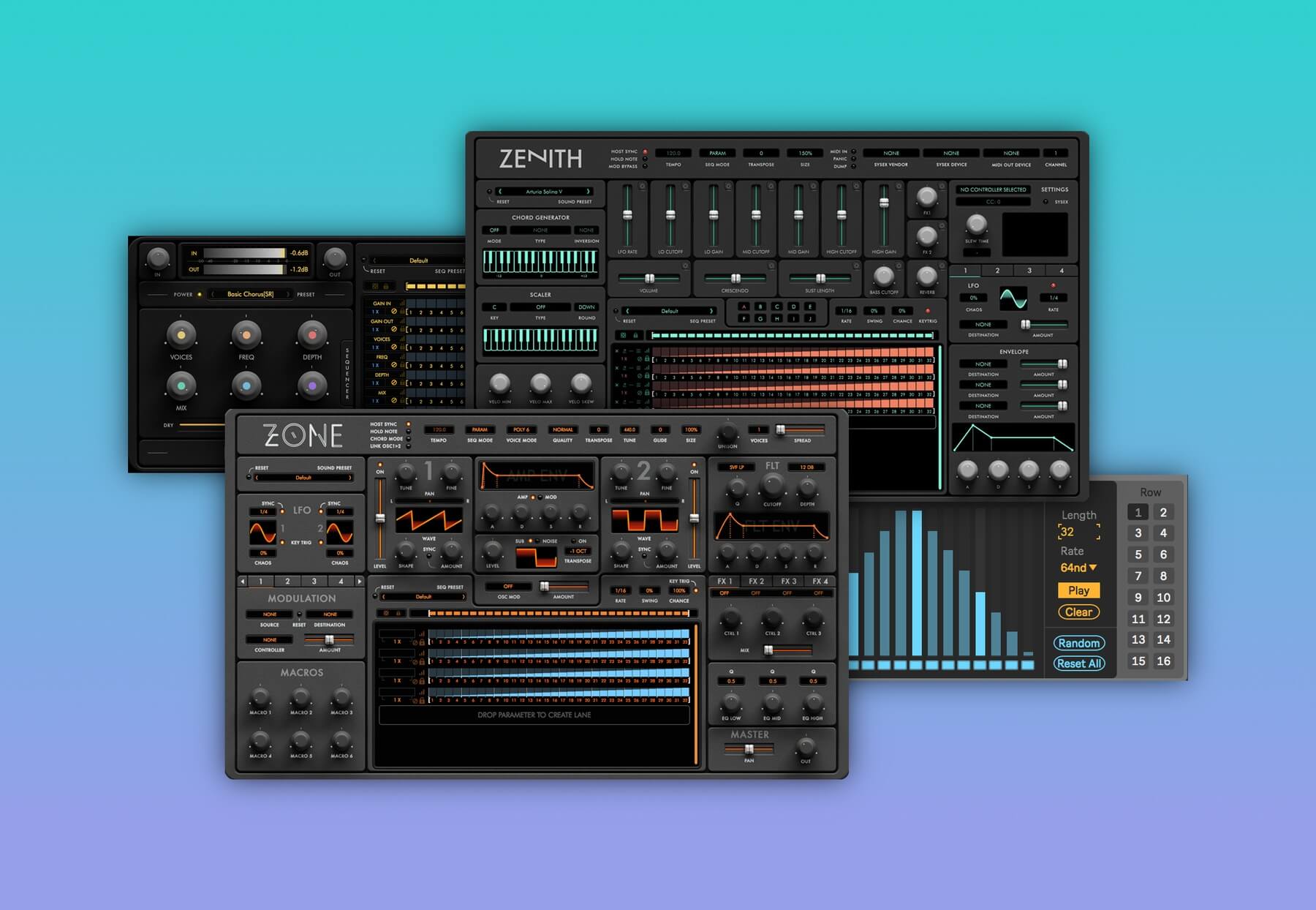Click the yellow Voices knob in the chorus plugin
1316x910 pixels.
click(181, 335)
